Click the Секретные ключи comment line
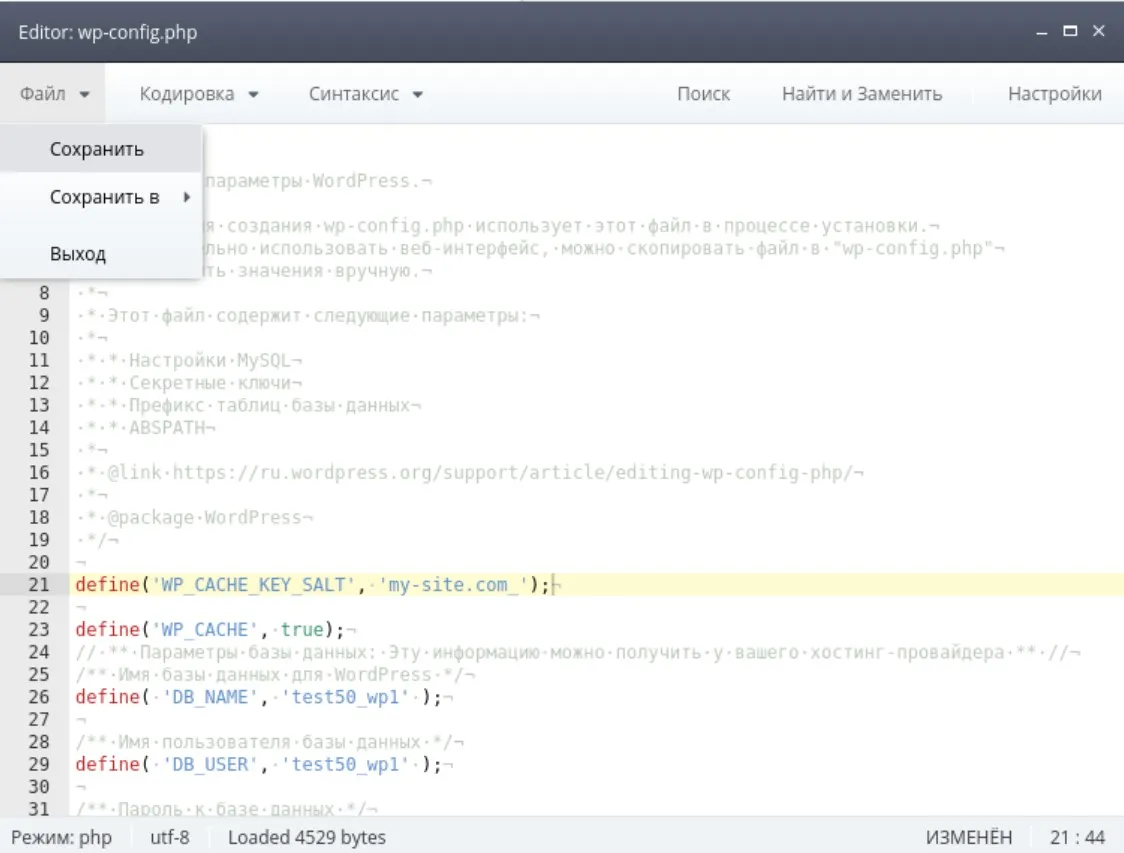 [x=190, y=383]
